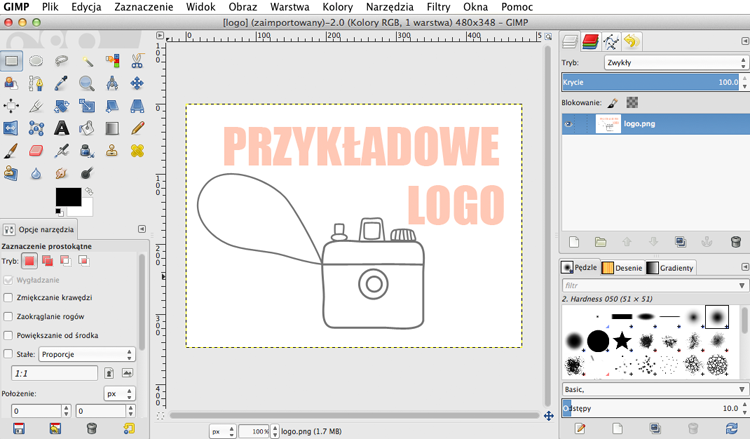Viewport: 750px width, 439px height.
Task: Expand the brush filtr dropdown
Action: point(741,285)
